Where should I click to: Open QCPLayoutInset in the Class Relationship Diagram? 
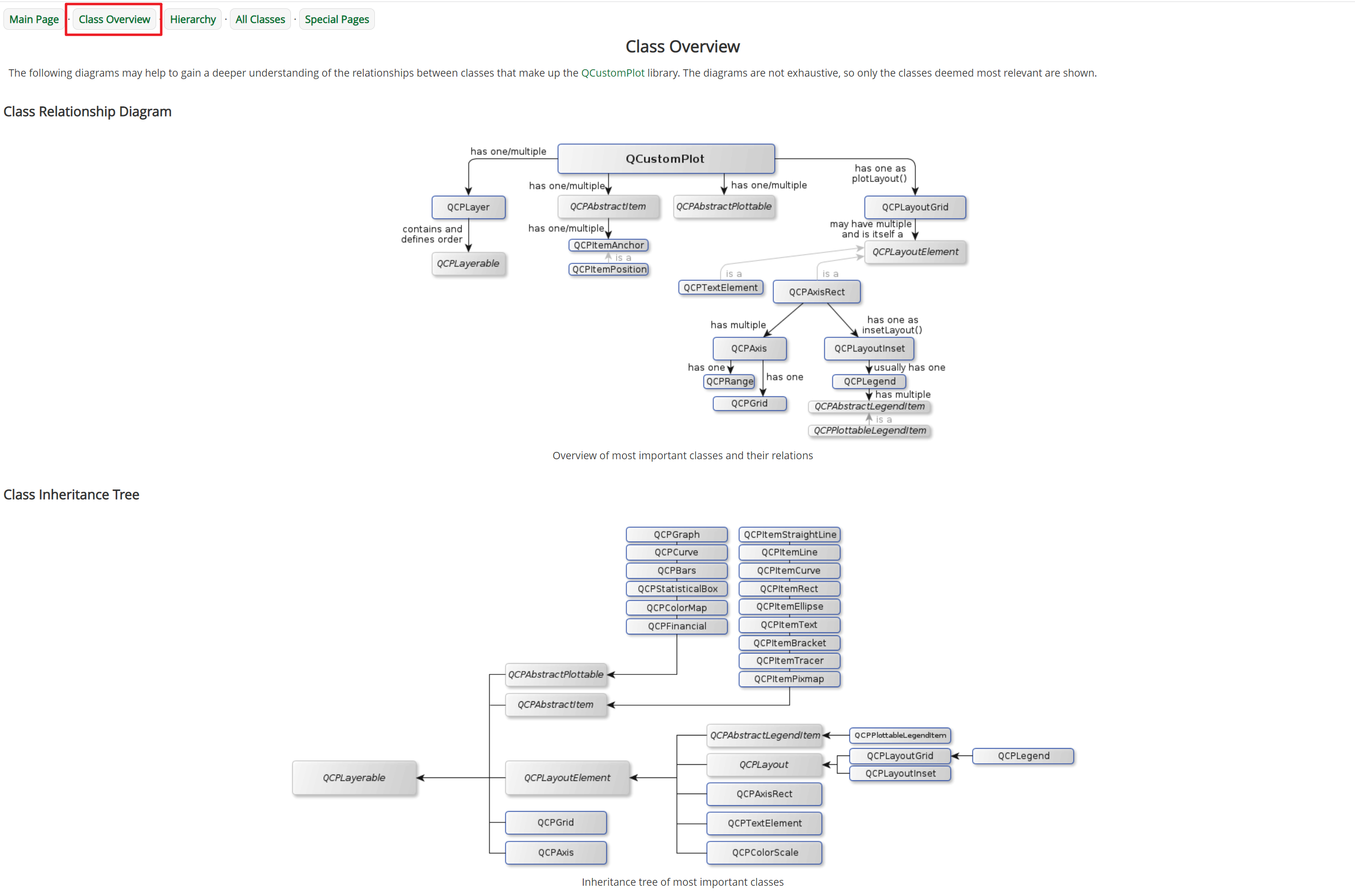[x=869, y=348]
